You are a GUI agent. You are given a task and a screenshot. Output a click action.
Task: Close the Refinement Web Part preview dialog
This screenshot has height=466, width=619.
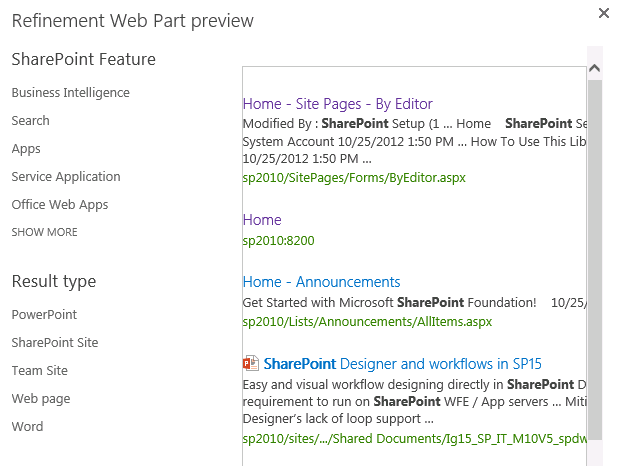coord(604,13)
